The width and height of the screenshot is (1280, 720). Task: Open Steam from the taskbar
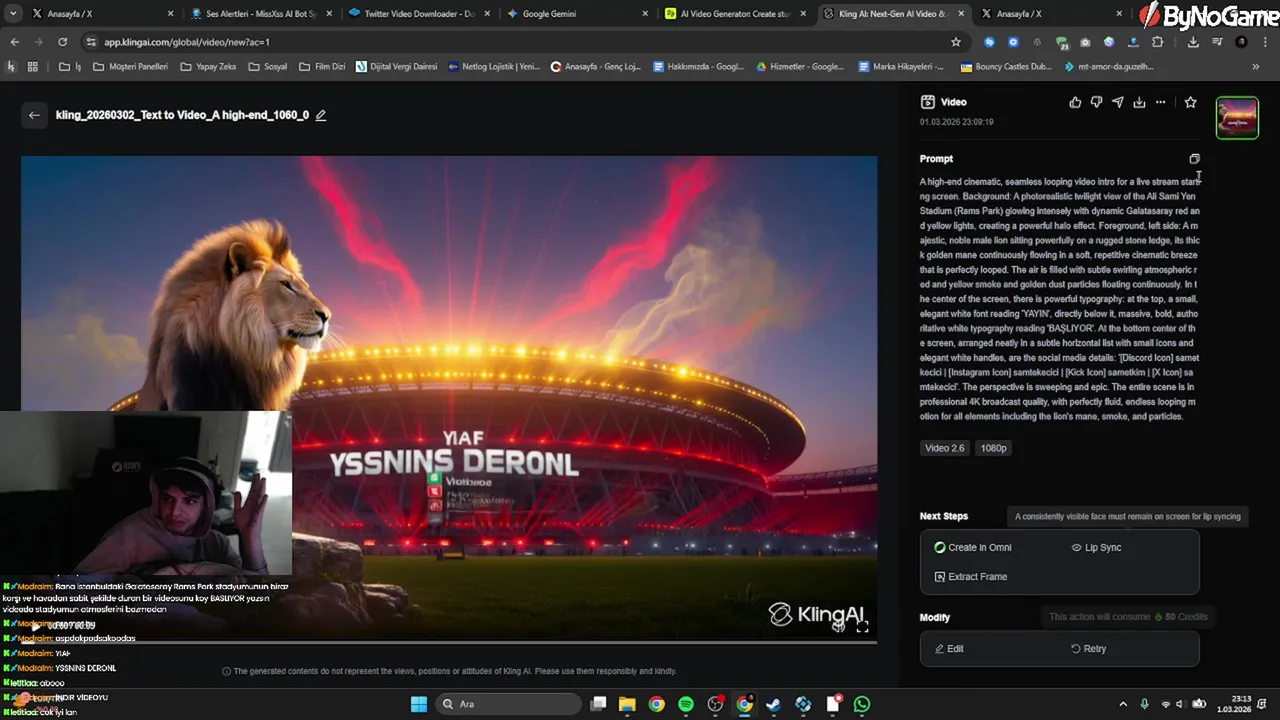(773, 704)
